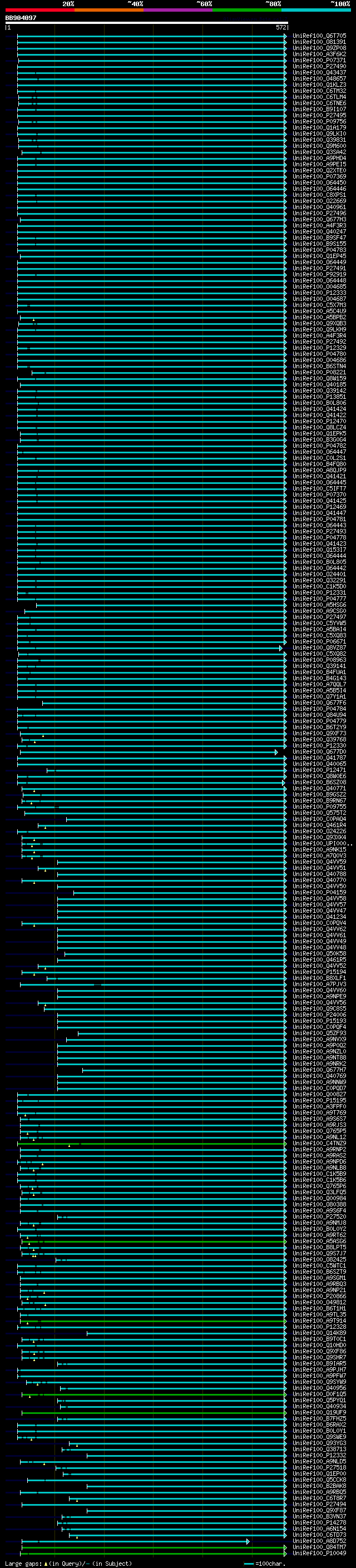Screen dimensions: 356x1568
Task: Select label UniRef100_P12328
Action: [x=319, y=1327]
